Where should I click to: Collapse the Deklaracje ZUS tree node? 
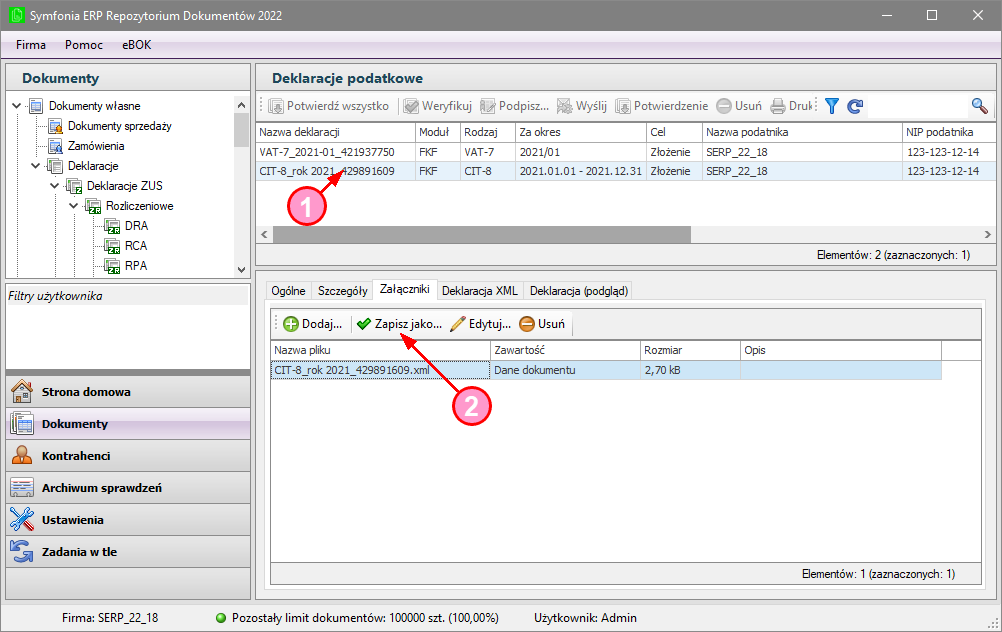pos(55,186)
